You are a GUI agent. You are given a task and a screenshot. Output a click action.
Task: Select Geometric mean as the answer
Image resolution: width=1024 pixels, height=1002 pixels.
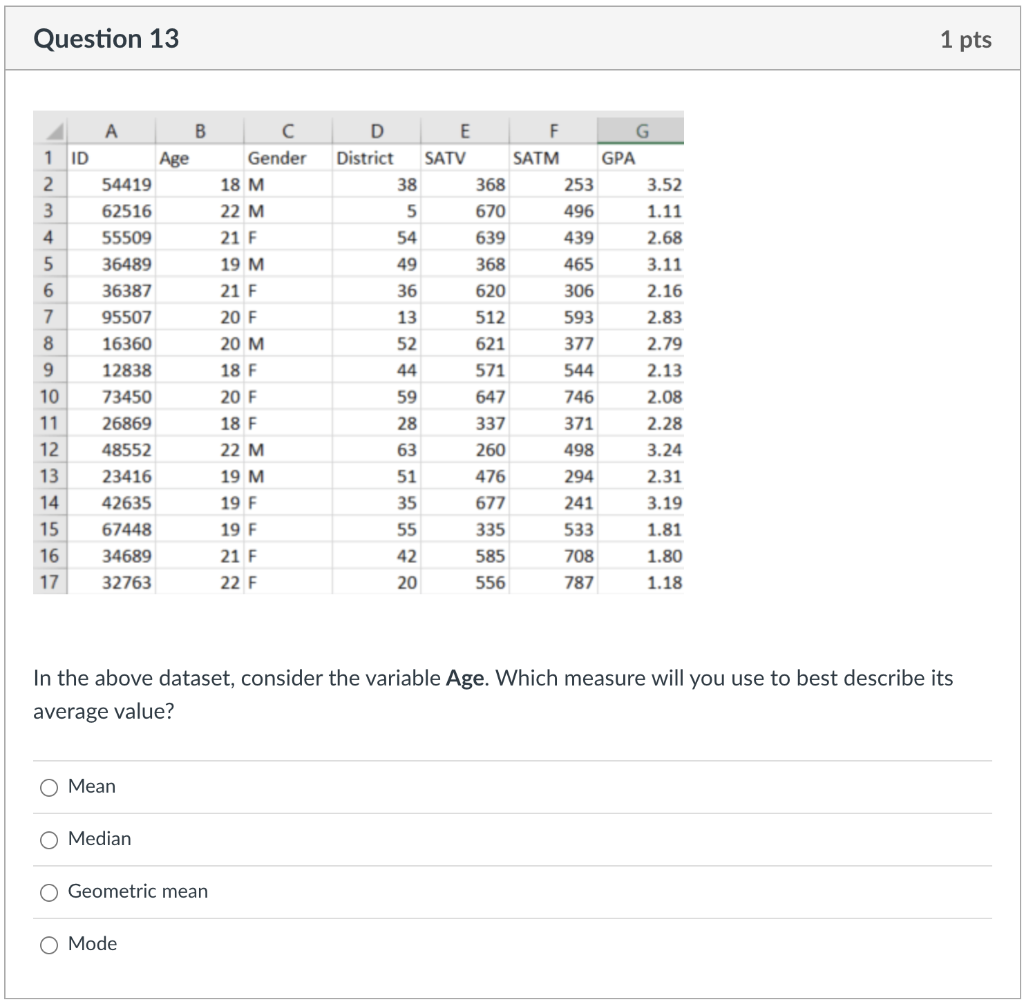tap(49, 892)
